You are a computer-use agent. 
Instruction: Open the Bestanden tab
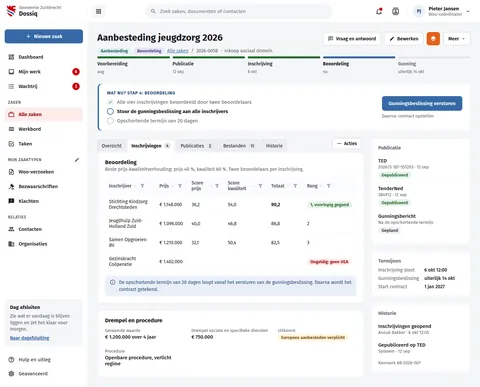pyautogui.click(x=239, y=146)
